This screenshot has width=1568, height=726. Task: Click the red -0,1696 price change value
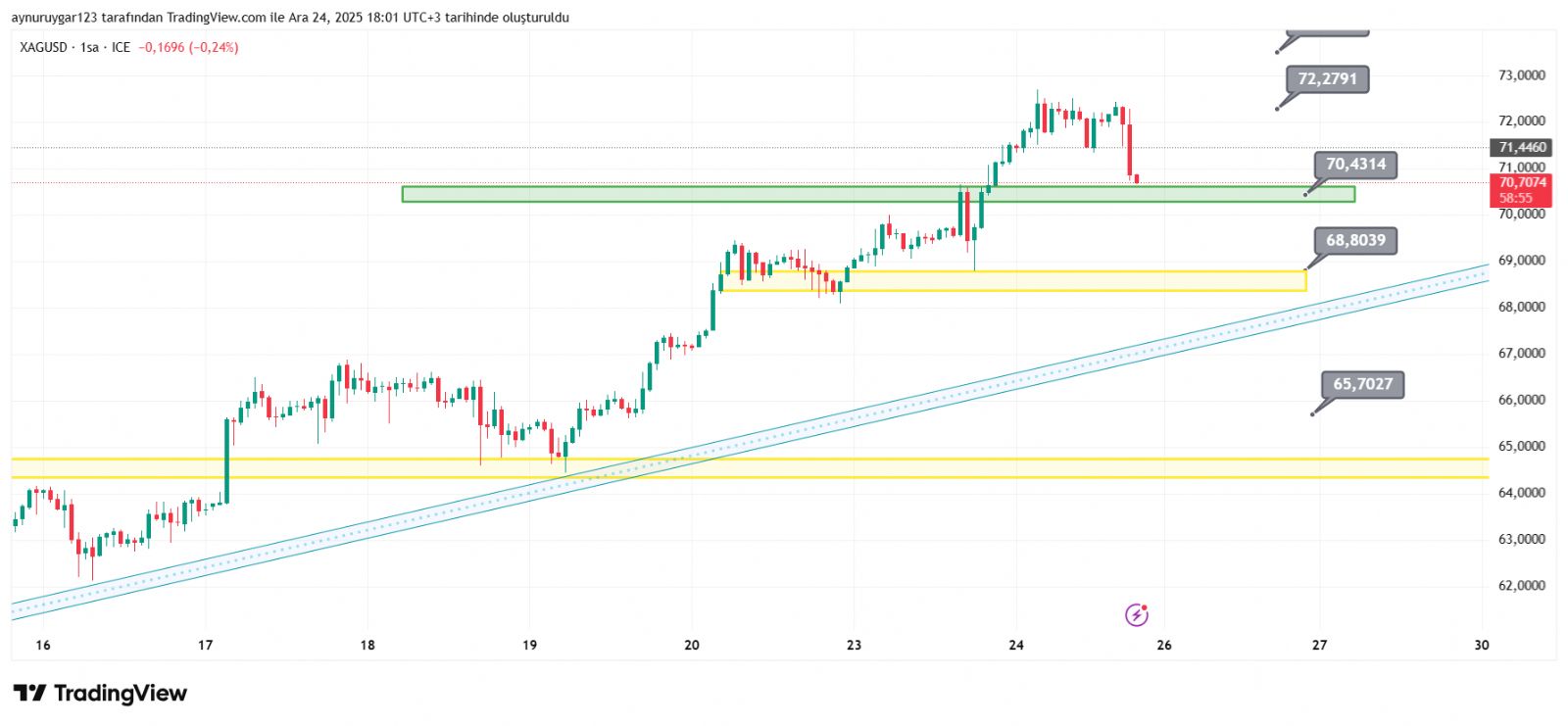162,47
